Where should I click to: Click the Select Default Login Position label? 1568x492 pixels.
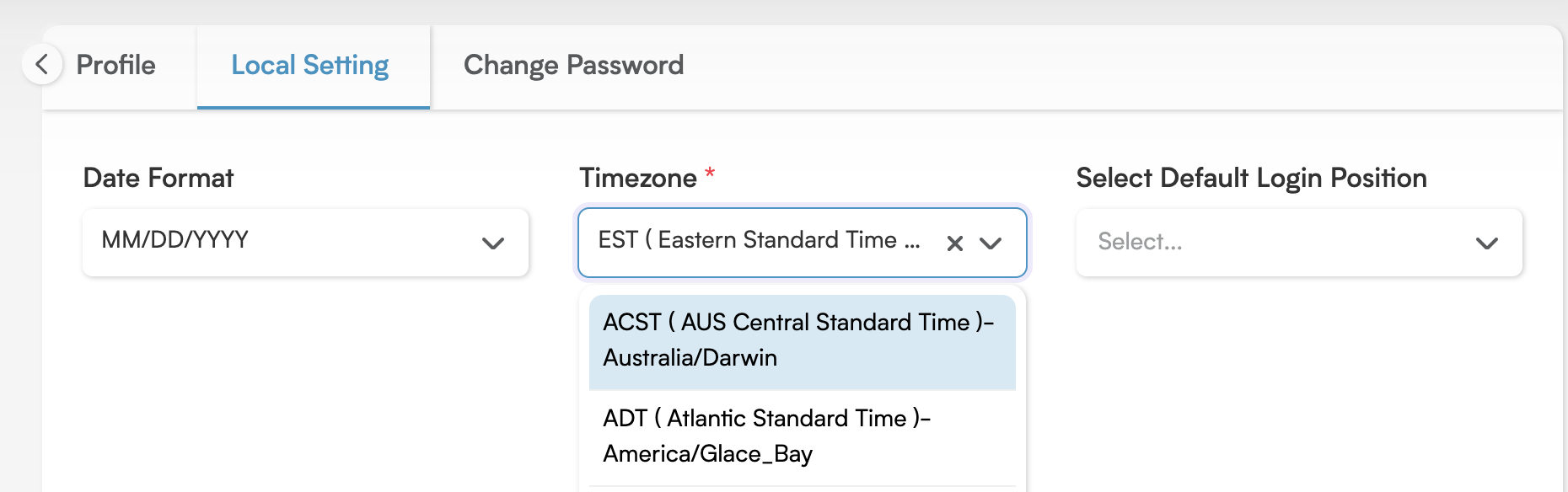[1251, 178]
